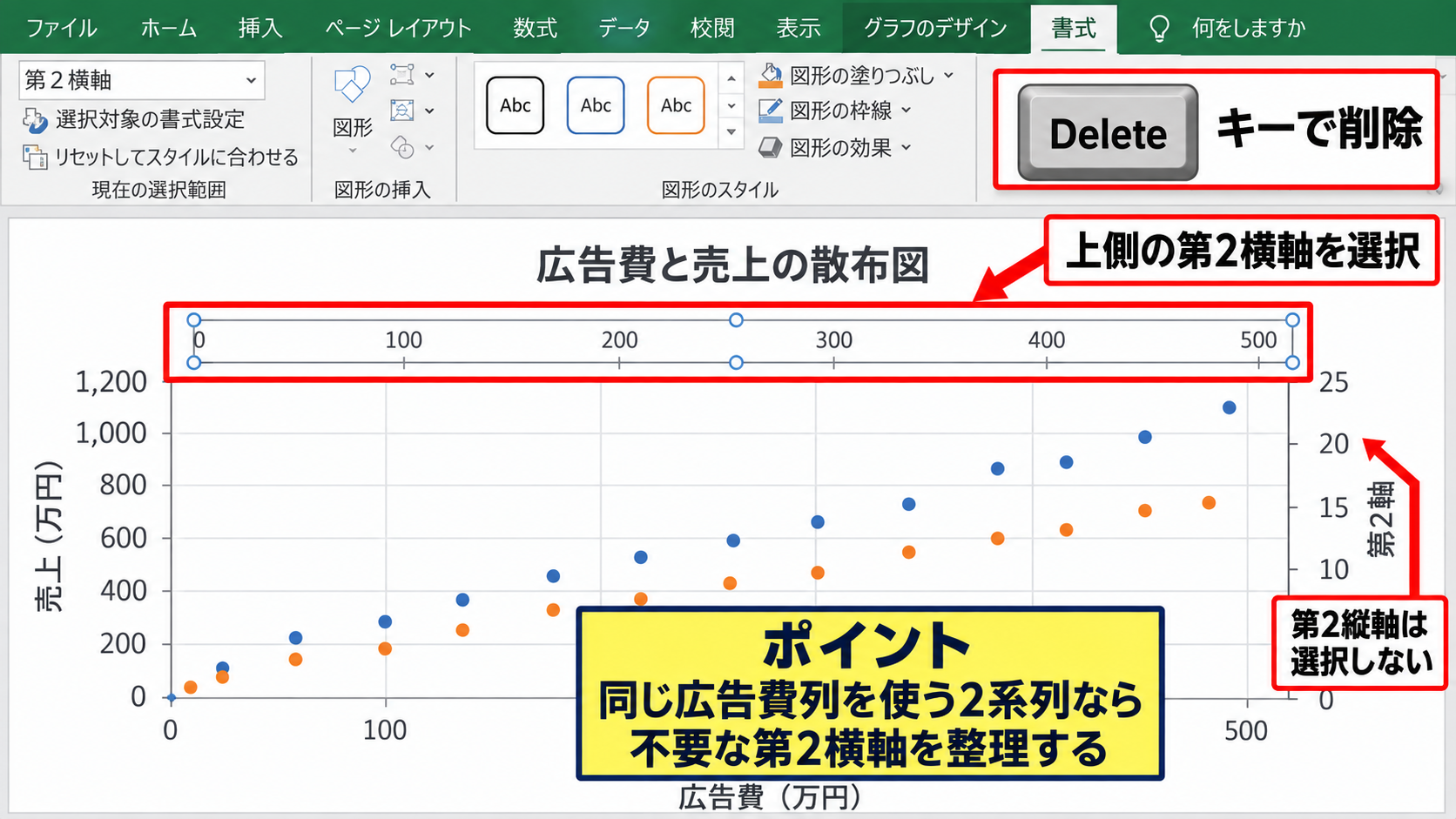
Task: Apply the blue outline Abc shape style
Action: [596, 105]
